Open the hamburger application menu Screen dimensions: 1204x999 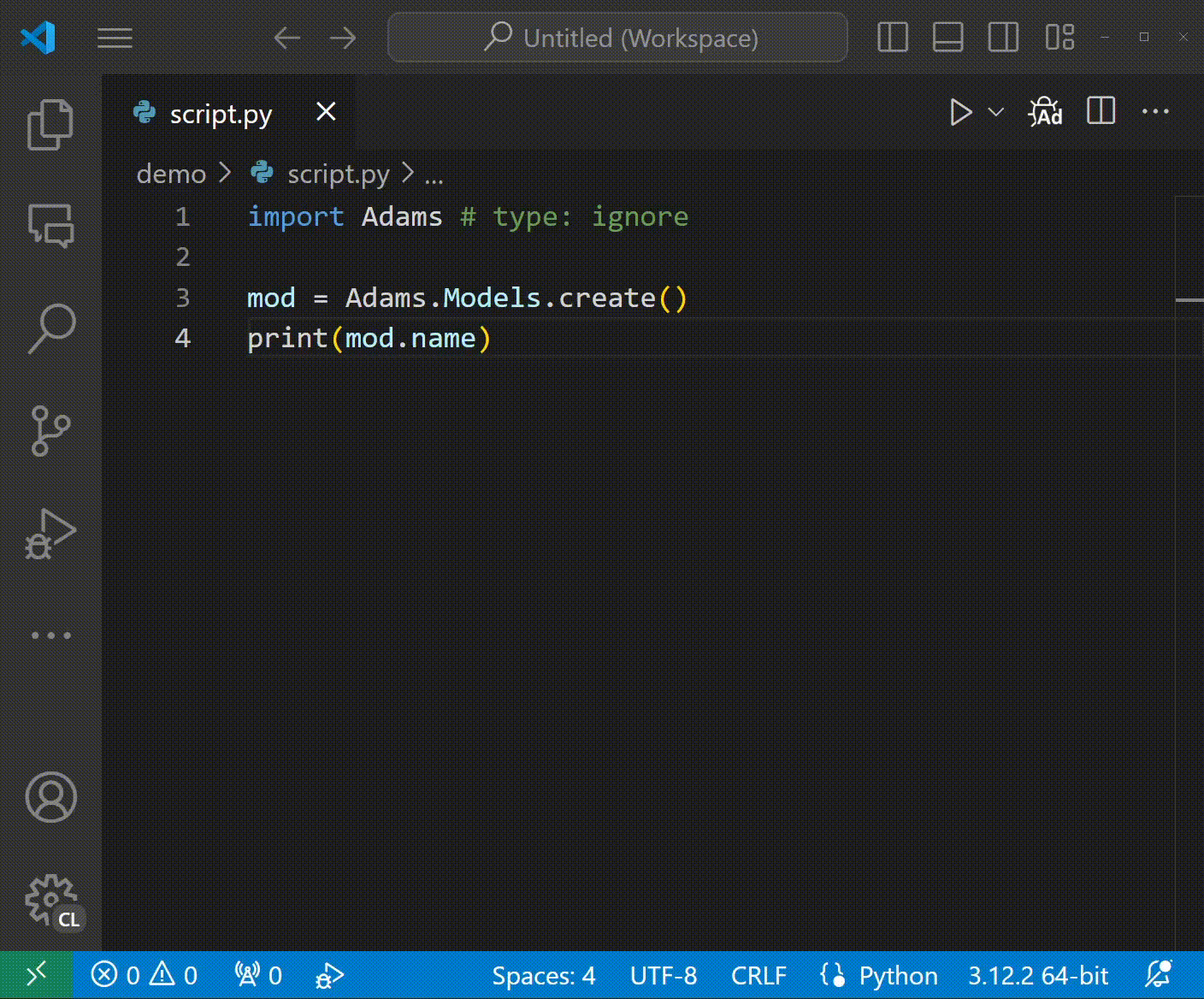tap(115, 38)
